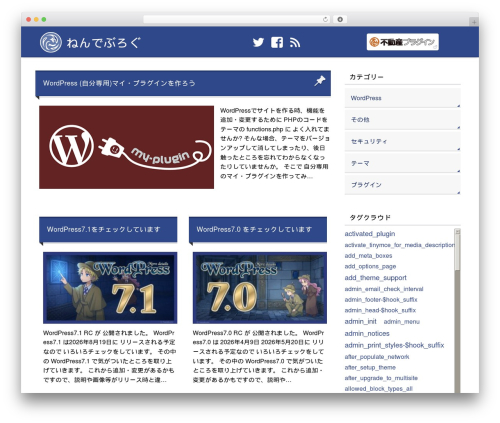Open the my-plugin featured thumbnail
The height and width of the screenshot is (423, 500).
point(126,147)
